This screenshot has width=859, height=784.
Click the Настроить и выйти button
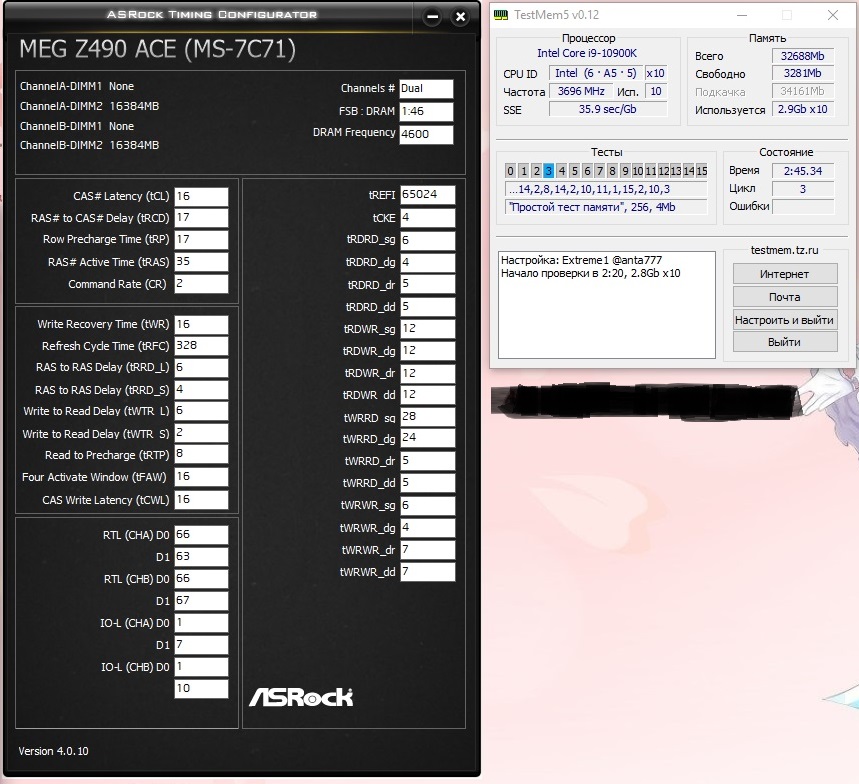(784, 320)
